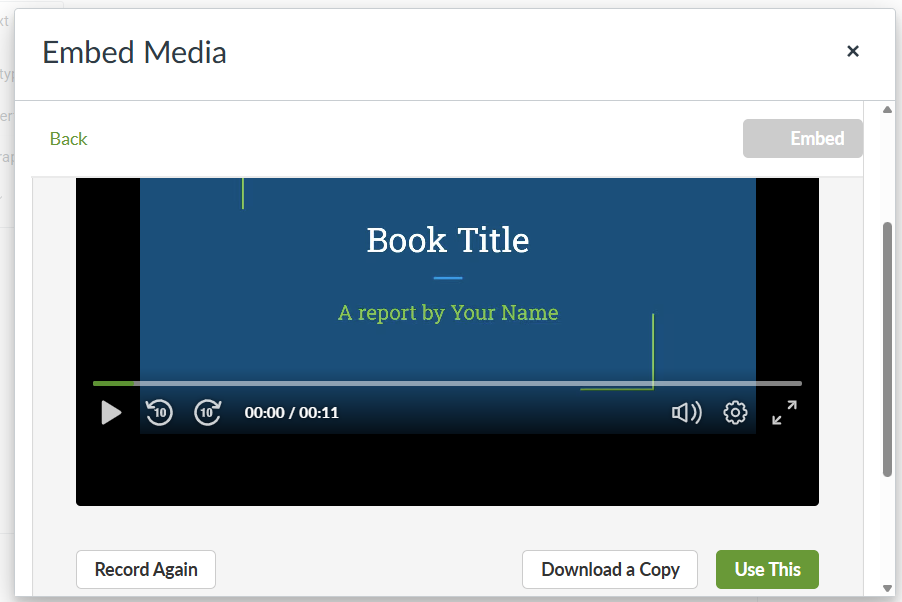902x602 pixels.
Task: Click the video seek progress bar
Action: pos(447,383)
